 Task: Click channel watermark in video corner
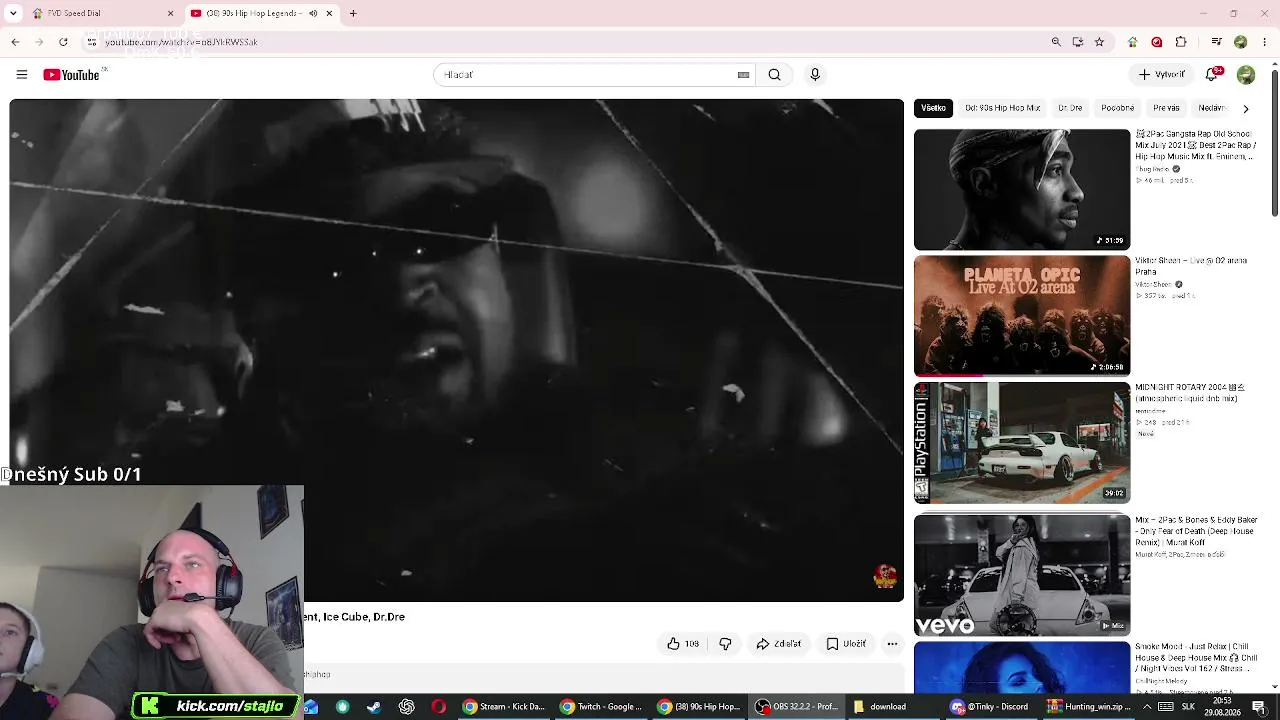tap(885, 576)
